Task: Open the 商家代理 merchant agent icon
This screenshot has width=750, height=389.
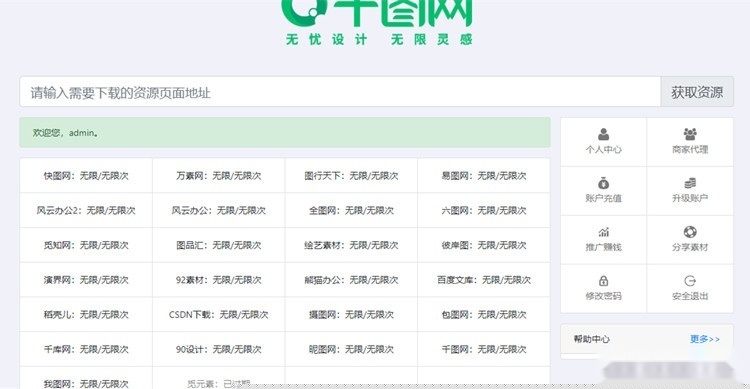Action: coord(690,134)
